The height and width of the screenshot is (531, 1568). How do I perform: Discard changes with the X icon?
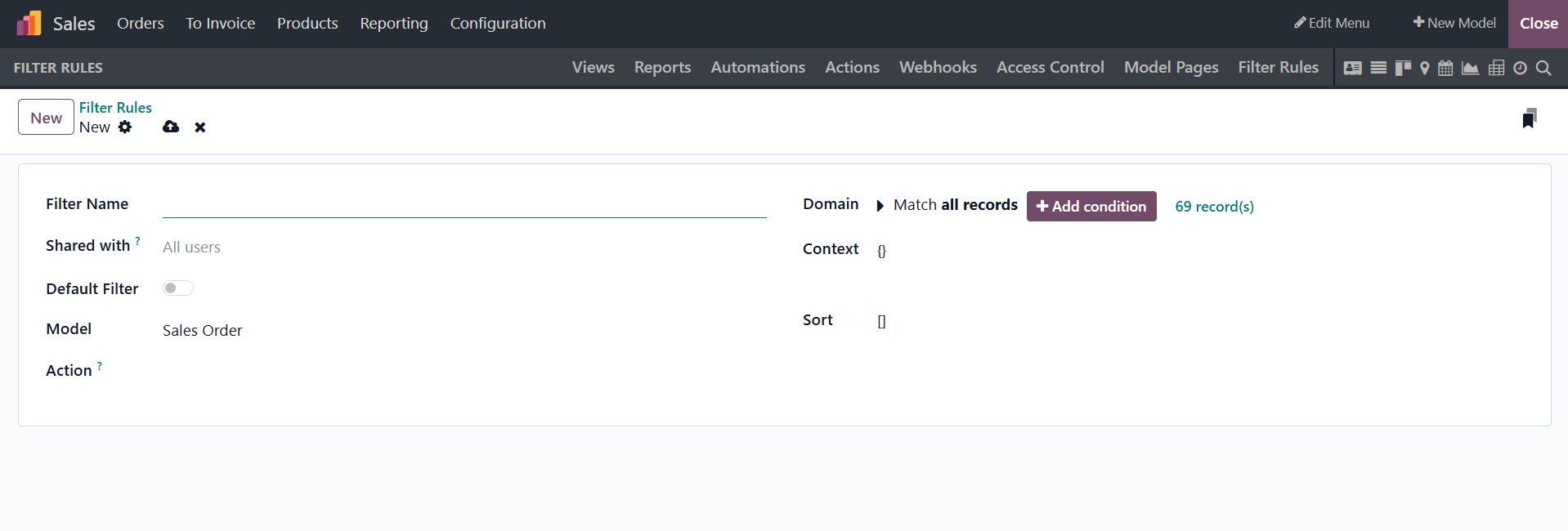[200, 127]
